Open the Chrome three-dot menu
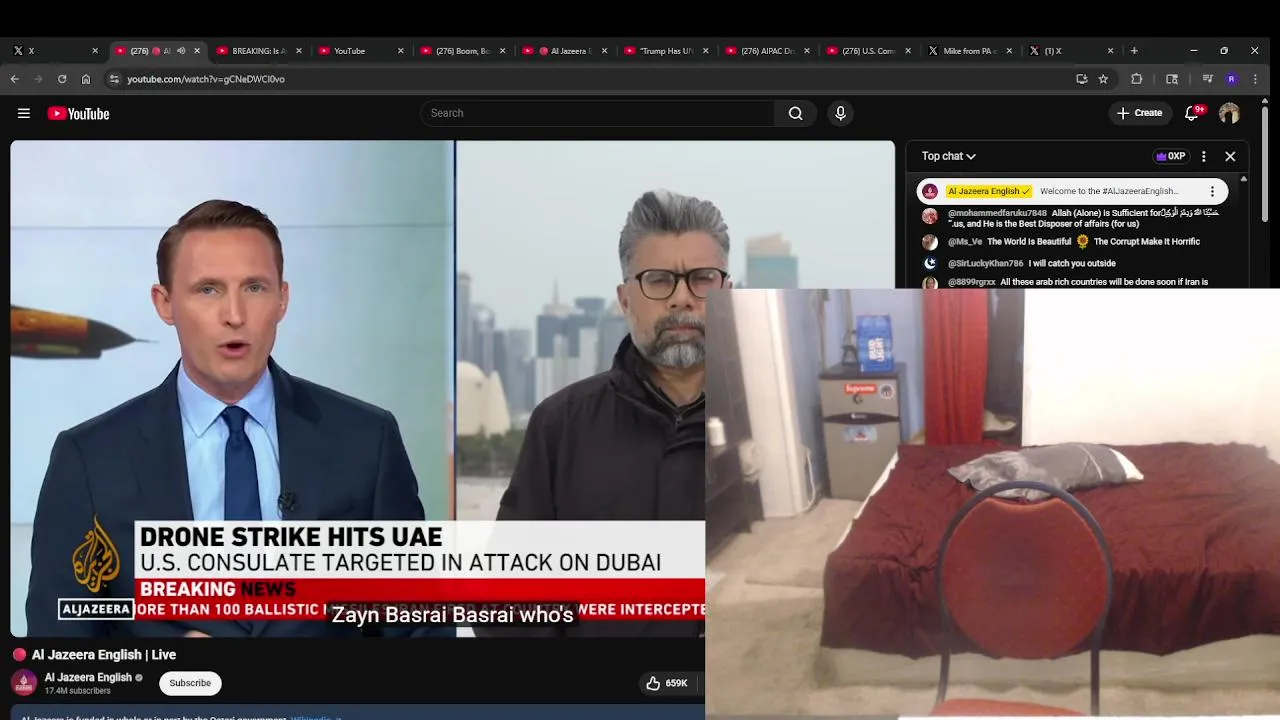Image resolution: width=1280 pixels, height=720 pixels. pos(1255,79)
